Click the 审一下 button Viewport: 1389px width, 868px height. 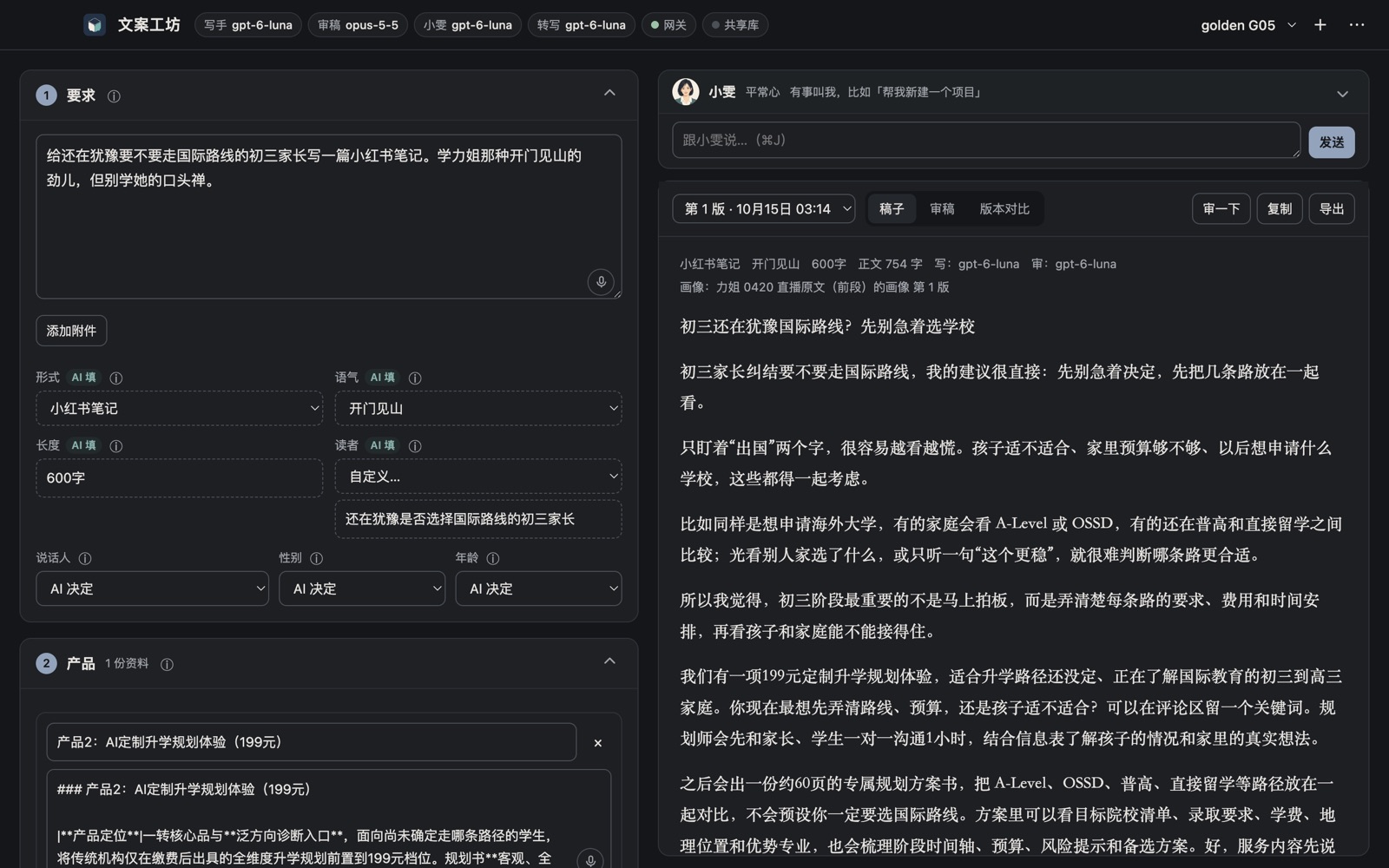point(1221,209)
